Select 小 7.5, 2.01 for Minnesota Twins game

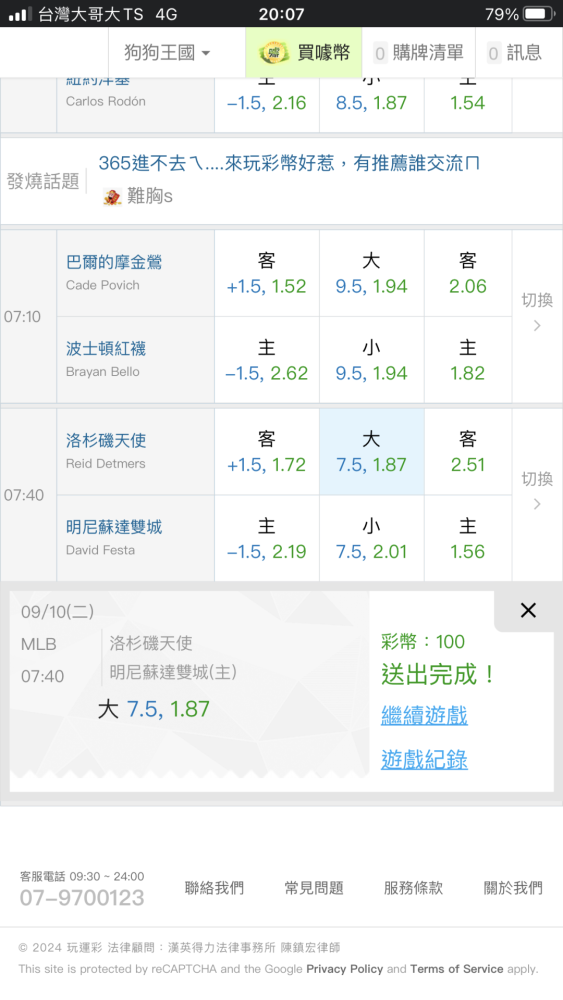(x=372, y=538)
